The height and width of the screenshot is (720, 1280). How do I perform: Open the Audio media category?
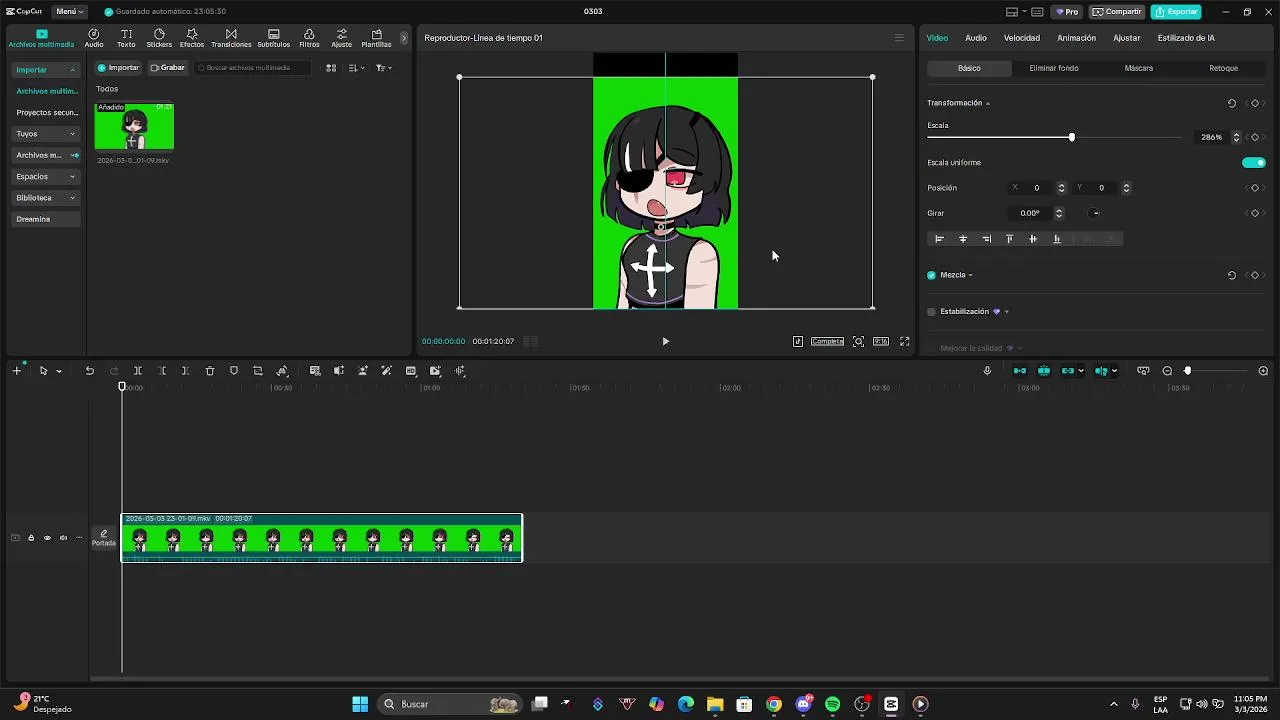[94, 38]
